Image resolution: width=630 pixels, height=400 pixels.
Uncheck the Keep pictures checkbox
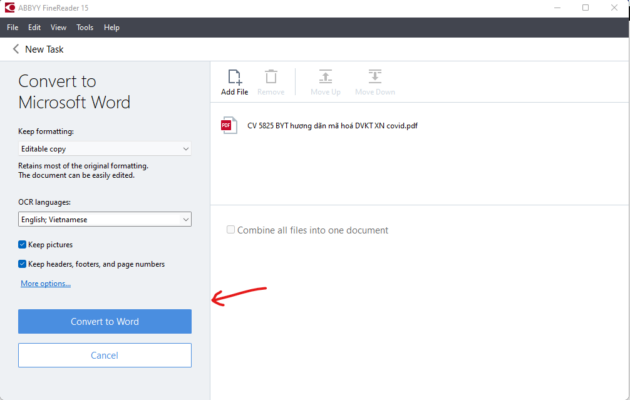pyautogui.click(x=22, y=244)
